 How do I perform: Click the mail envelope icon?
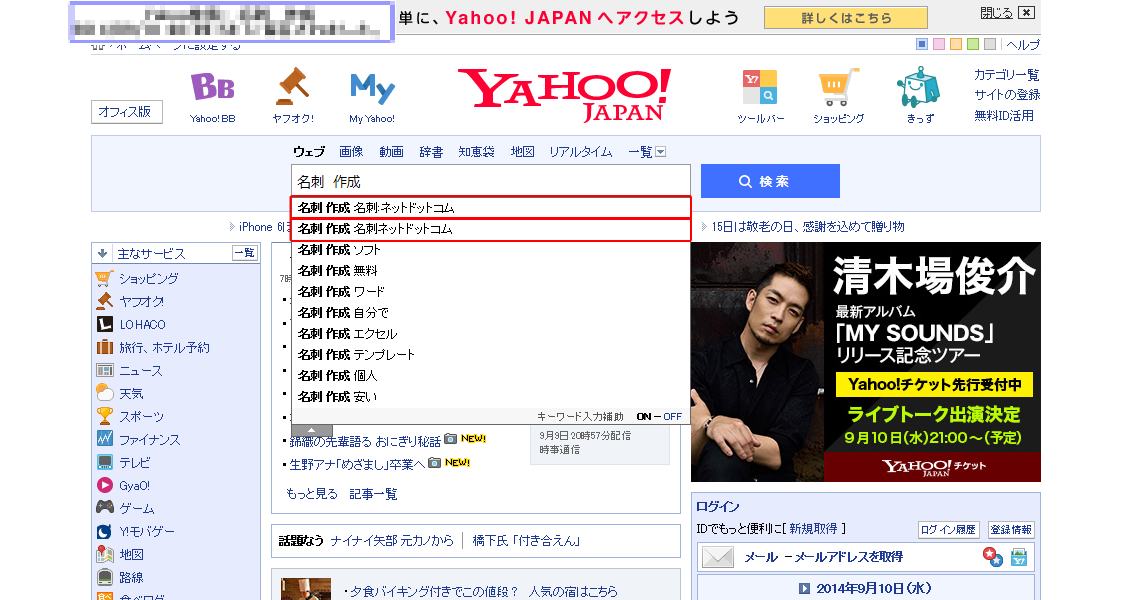point(718,557)
